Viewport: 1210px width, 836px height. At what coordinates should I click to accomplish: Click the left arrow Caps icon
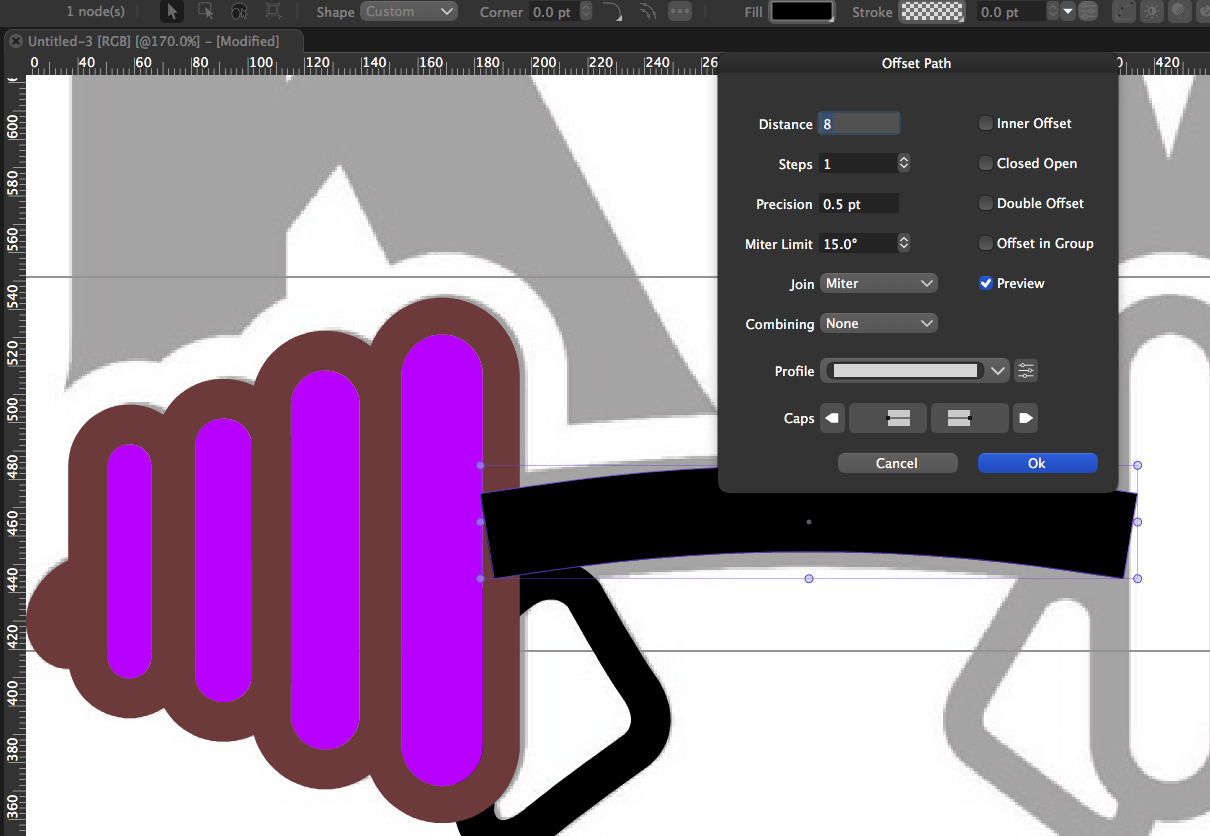point(832,418)
